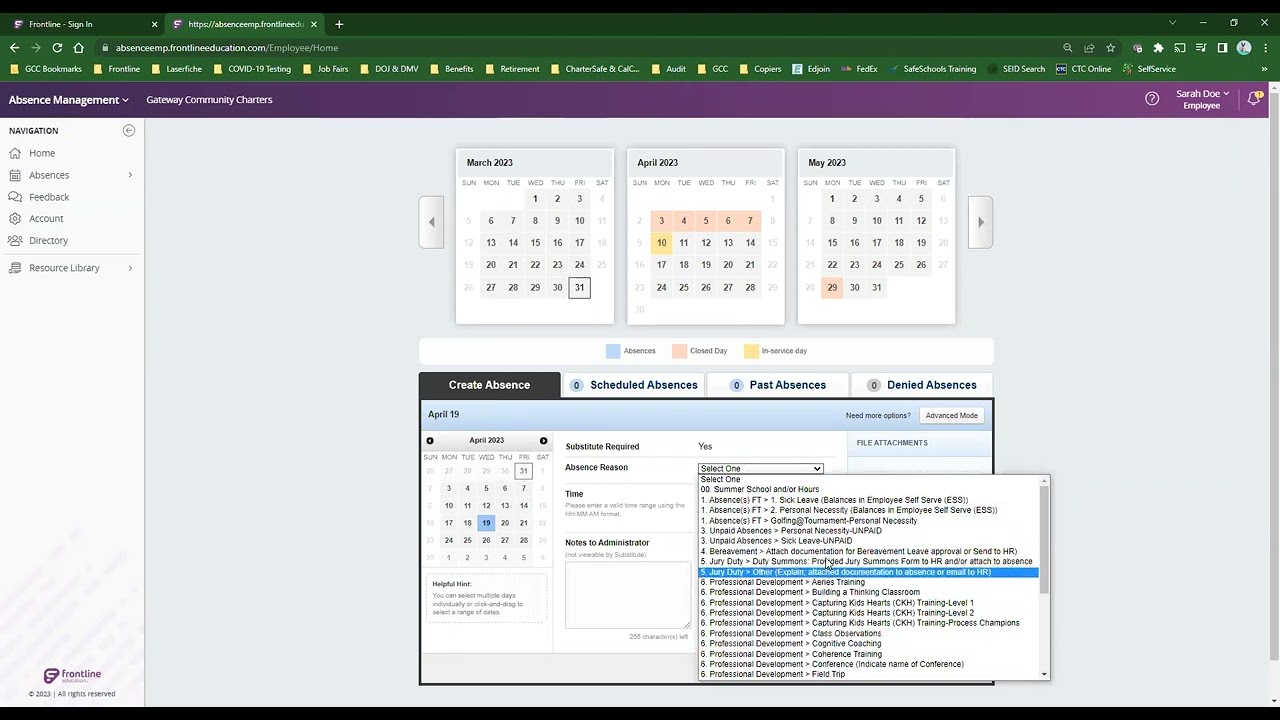Open the Past Absences tab
Viewport: 1280px width, 720px height.
778,385
